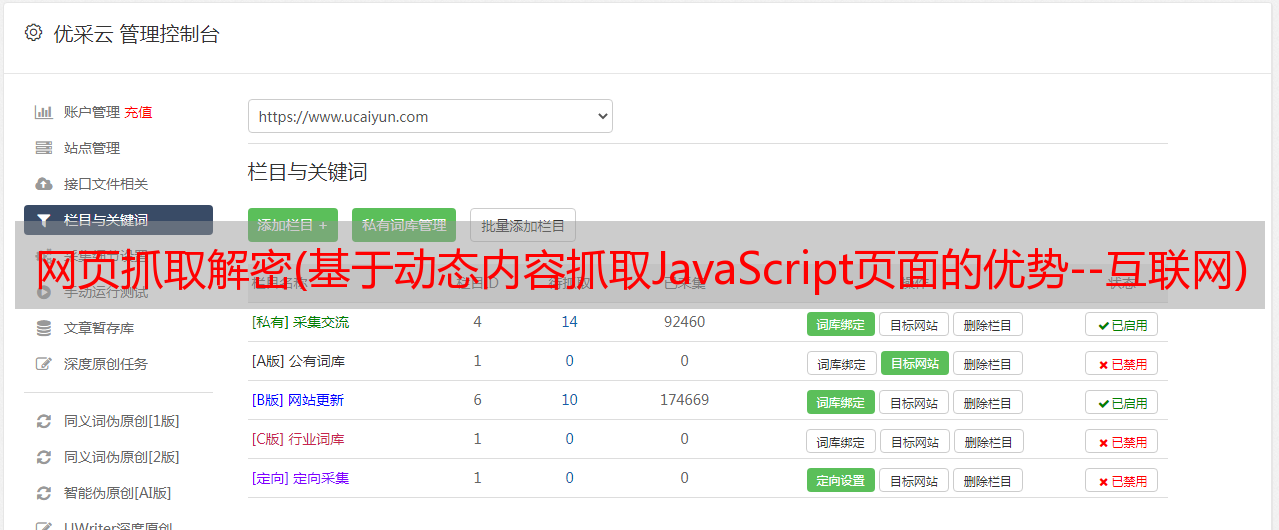Click 定向设置 in the 定向采集 row
Viewport: 1279px width, 530px height.
[841, 480]
